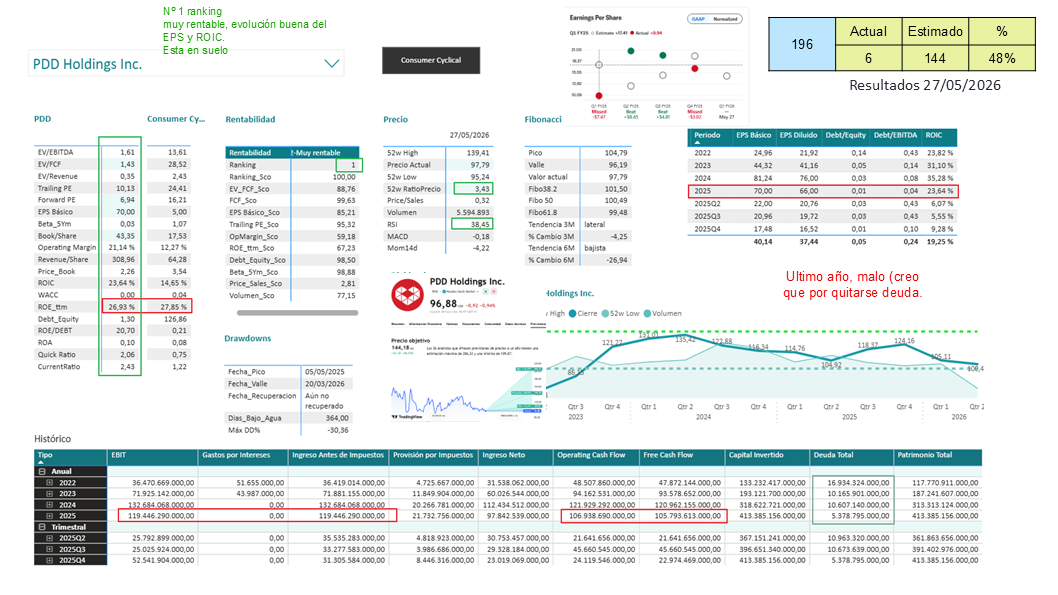1058x595 pixels.
Task: Click the 2025 Free Cash Flow value 105.793.613.000,00
Action: tap(681, 516)
